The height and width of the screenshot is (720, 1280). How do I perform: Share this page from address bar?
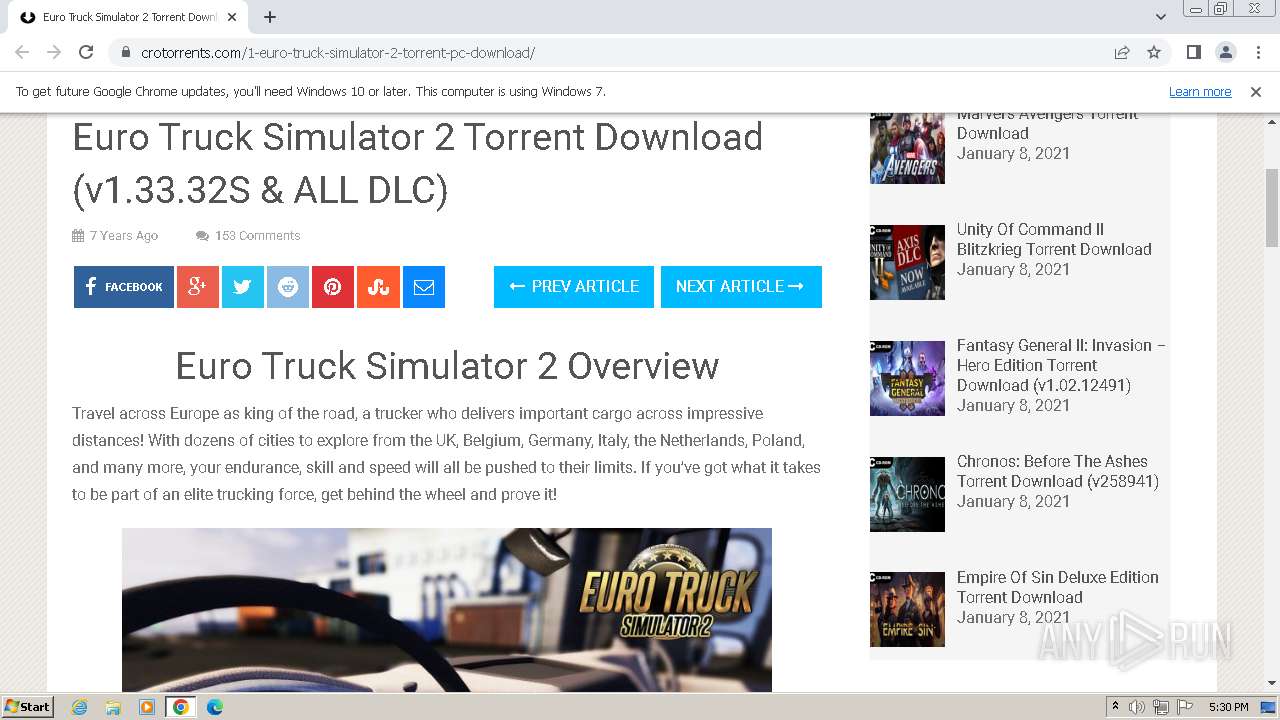(1122, 52)
